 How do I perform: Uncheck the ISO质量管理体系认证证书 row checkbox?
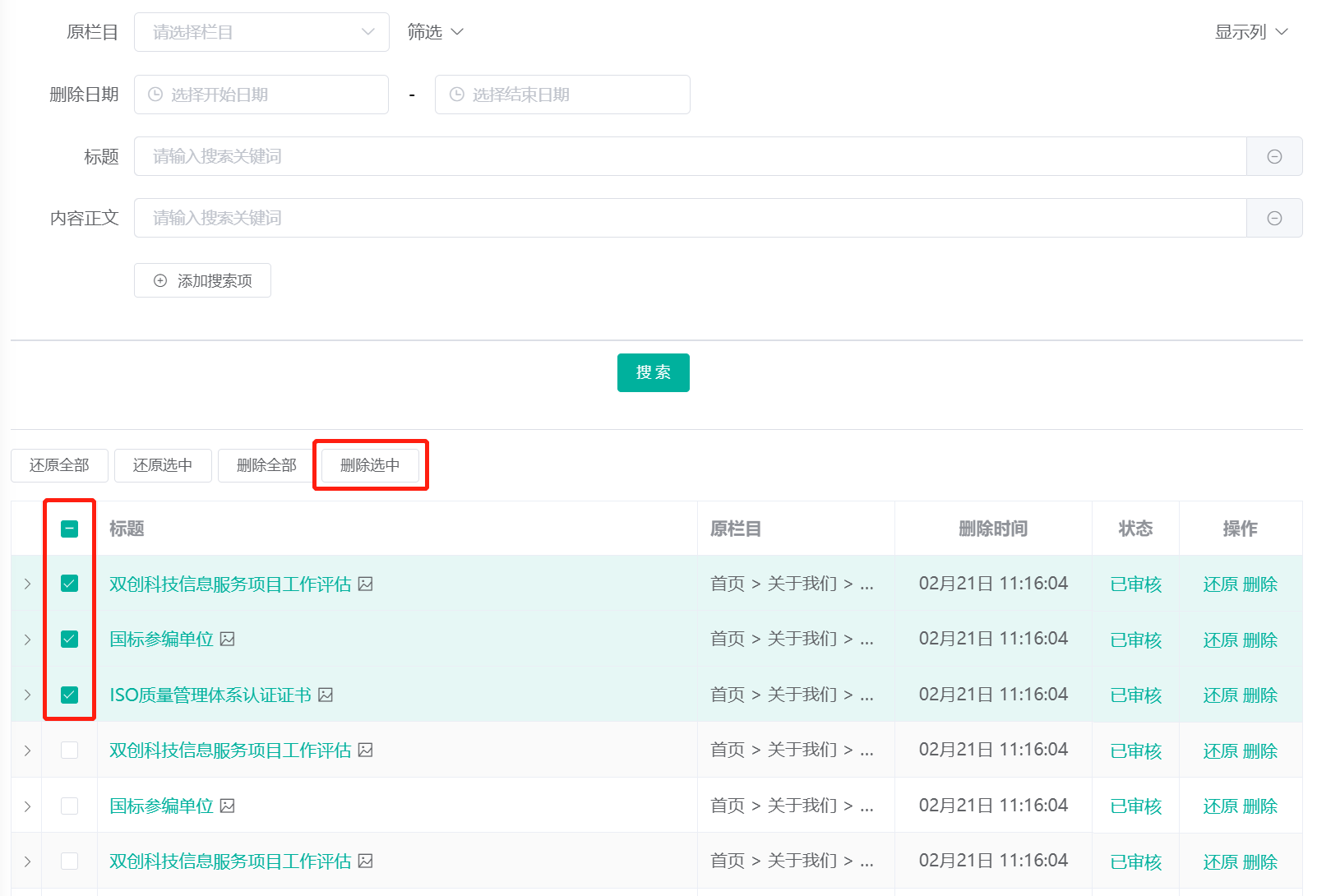[x=69, y=695]
